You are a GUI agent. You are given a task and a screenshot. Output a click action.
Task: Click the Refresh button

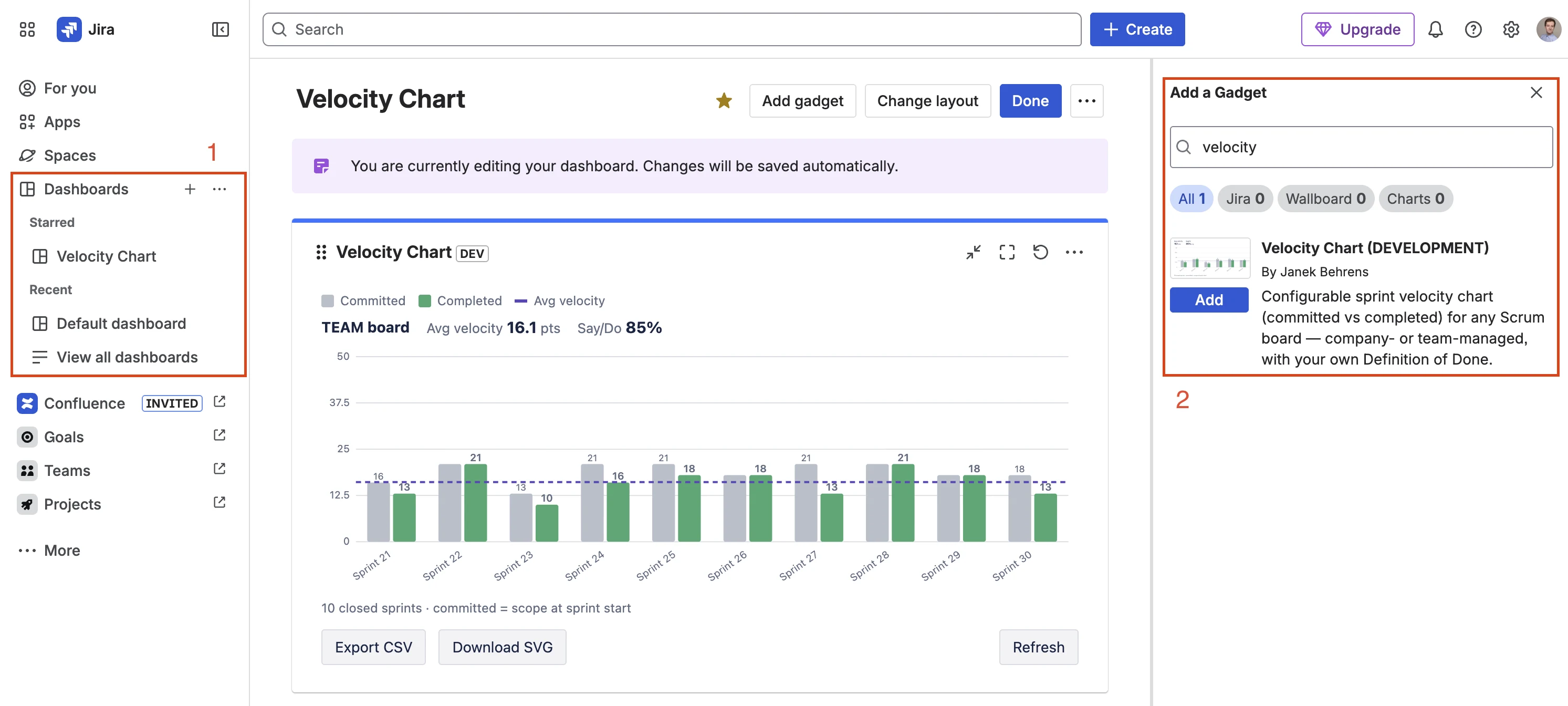coord(1039,647)
